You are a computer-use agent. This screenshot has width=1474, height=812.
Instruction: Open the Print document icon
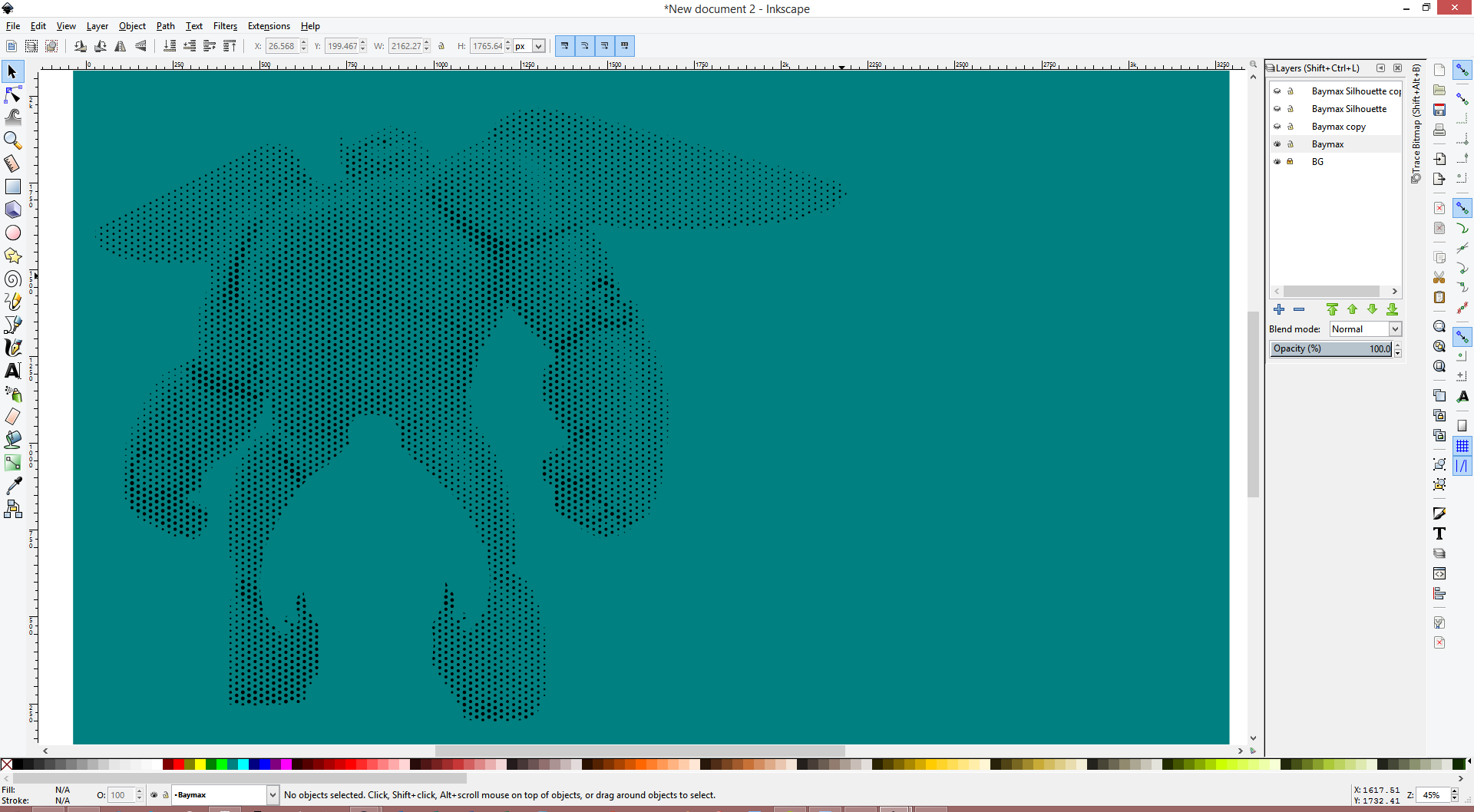(x=1439, y=130)
